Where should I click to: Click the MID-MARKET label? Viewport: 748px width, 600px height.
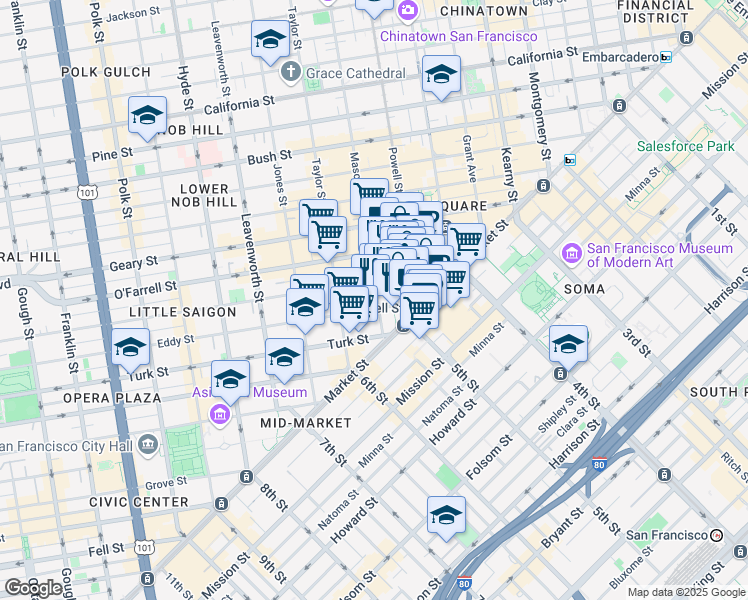[x=306, y=423]
